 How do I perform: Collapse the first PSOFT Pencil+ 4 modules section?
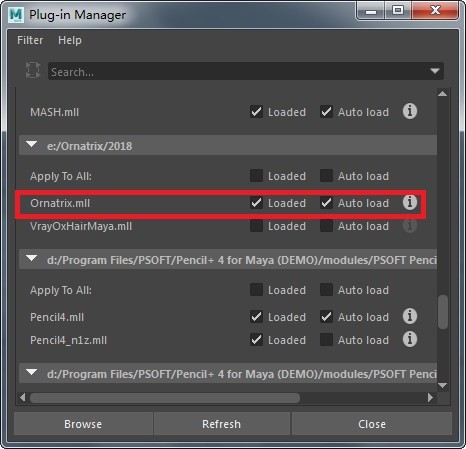tap(32, 259)
